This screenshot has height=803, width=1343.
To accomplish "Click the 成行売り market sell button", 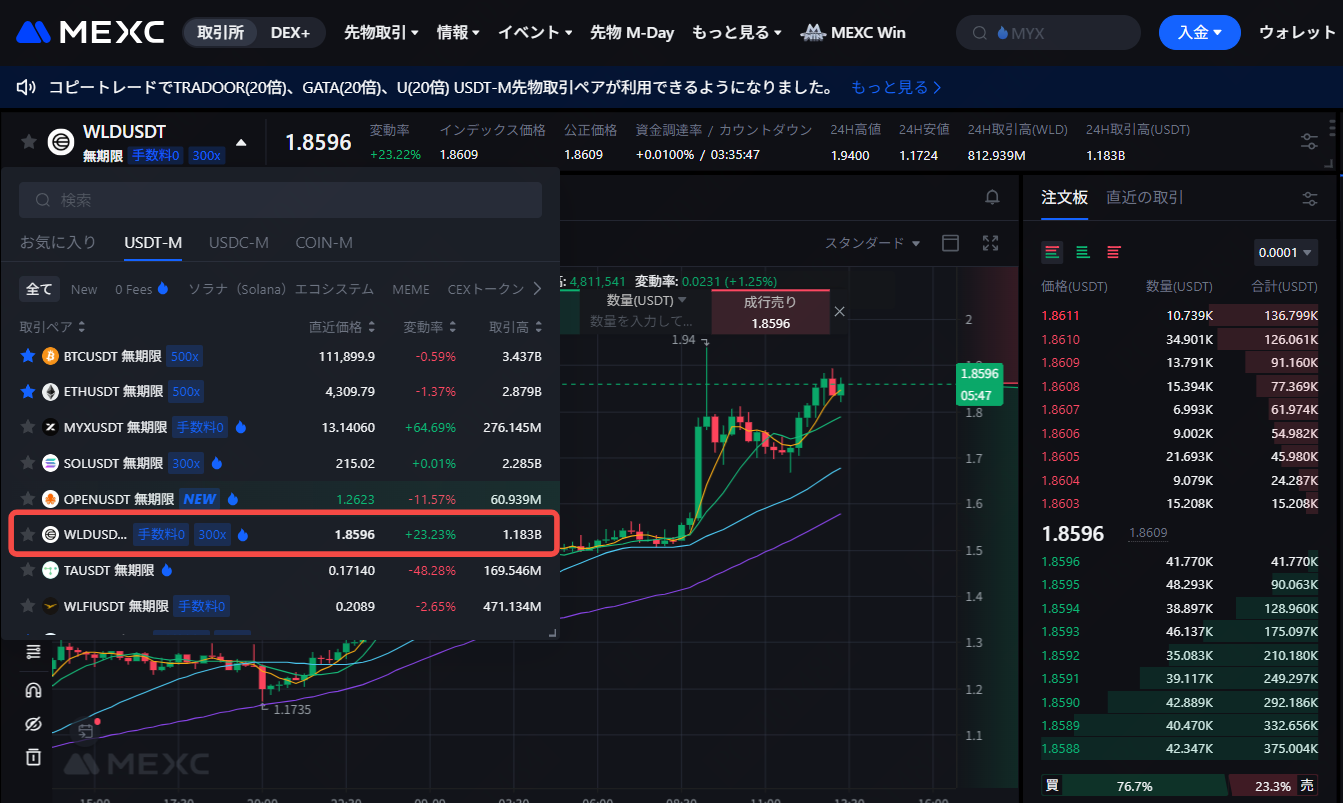I will (770, 312).
